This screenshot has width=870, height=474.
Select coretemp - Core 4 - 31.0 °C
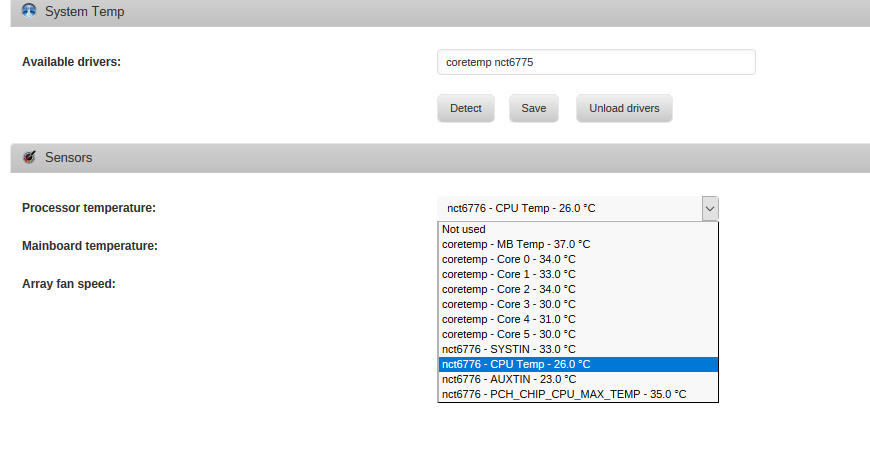pyautogui.click(x=578, y=319)
